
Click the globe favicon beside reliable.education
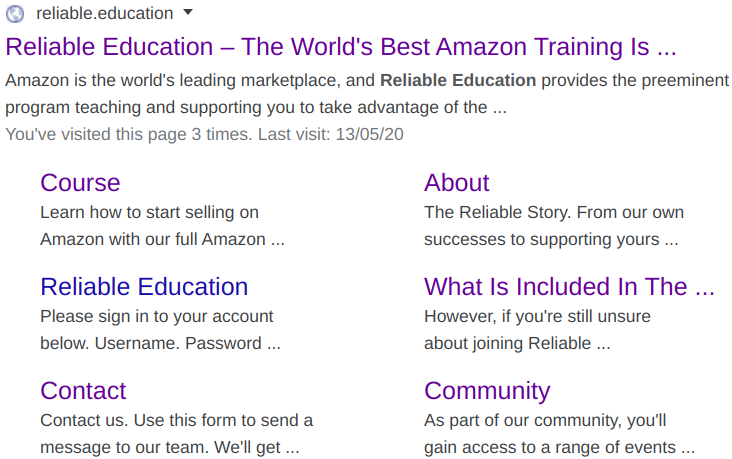(x=15, y=14)
